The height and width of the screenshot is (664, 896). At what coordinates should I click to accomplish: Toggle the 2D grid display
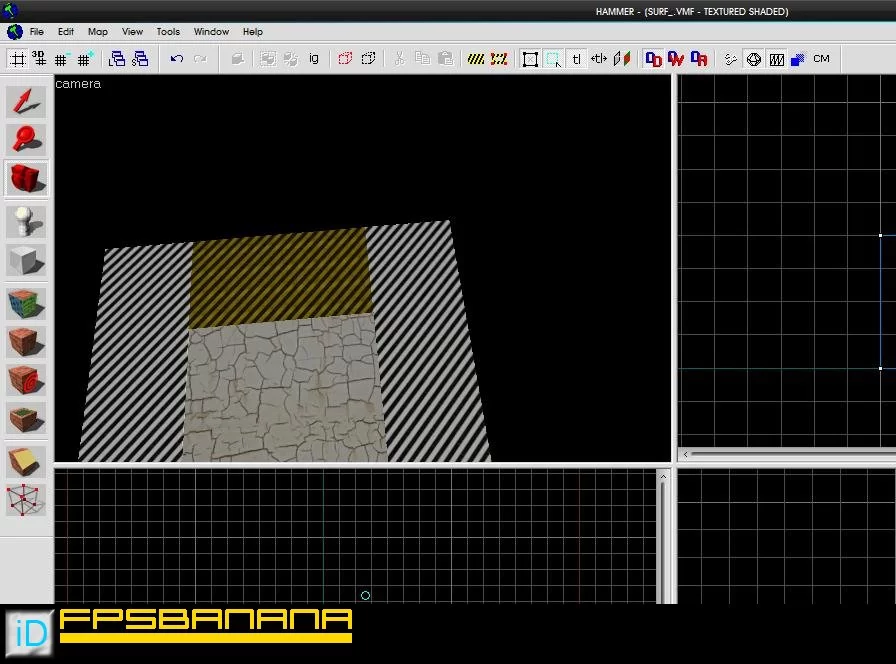click(x=18, y=59)
